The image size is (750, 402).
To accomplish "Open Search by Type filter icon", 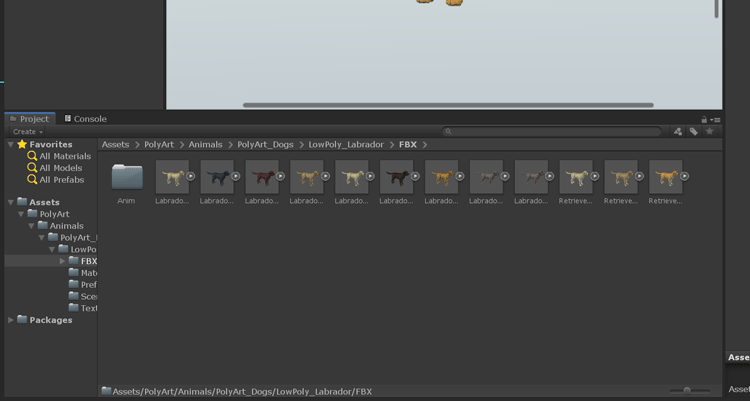I will point(678,131).
